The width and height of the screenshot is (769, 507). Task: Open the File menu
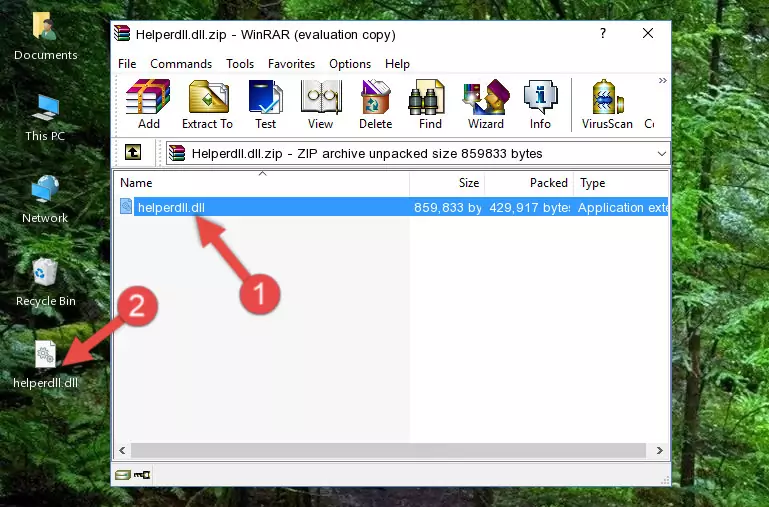click(127, 64)
